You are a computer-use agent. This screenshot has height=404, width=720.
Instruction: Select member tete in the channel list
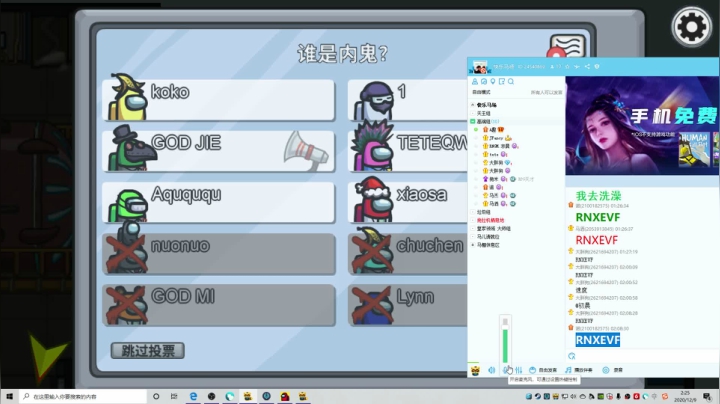495,154
